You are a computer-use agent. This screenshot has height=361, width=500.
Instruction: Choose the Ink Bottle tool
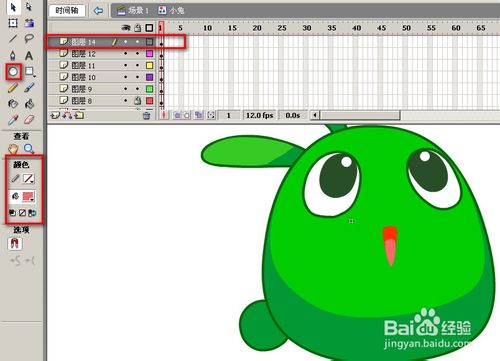(x=13, y=104)
